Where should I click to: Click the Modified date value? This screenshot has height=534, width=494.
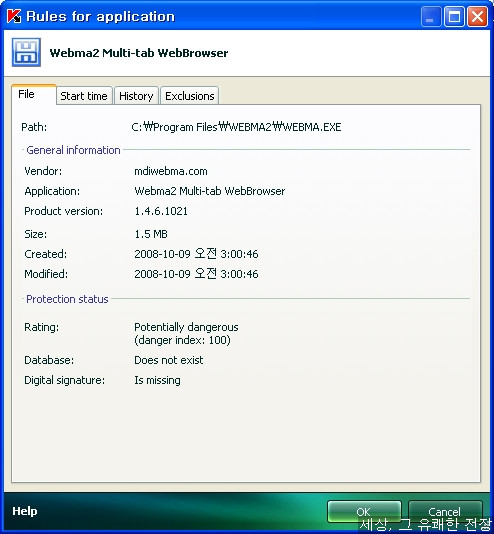pos(196,274)
